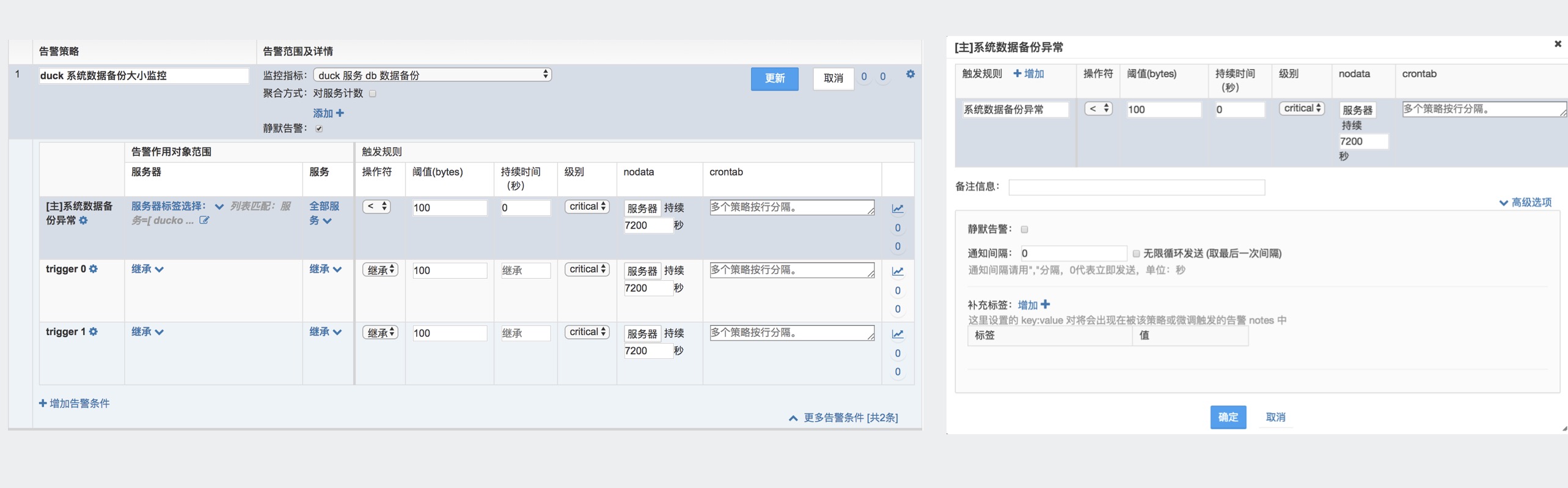
Task: Click the blue 更新 button
Action: pos(774,78)
